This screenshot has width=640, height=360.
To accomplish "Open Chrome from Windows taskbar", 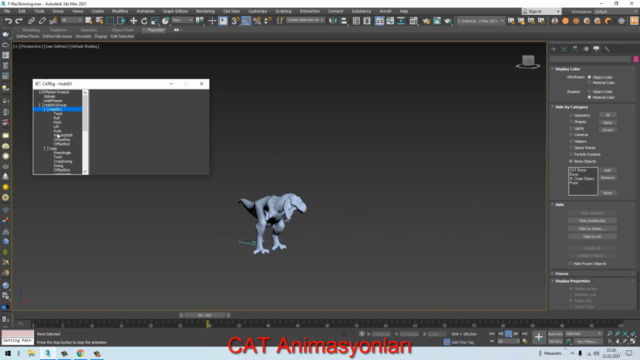I will point(80,353).
